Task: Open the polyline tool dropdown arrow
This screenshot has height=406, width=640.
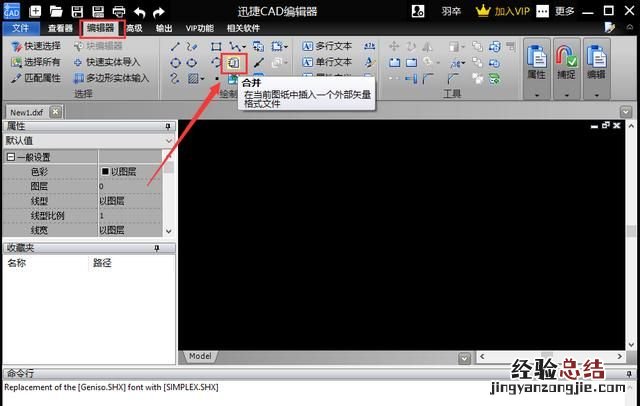Action: point(244,47)
